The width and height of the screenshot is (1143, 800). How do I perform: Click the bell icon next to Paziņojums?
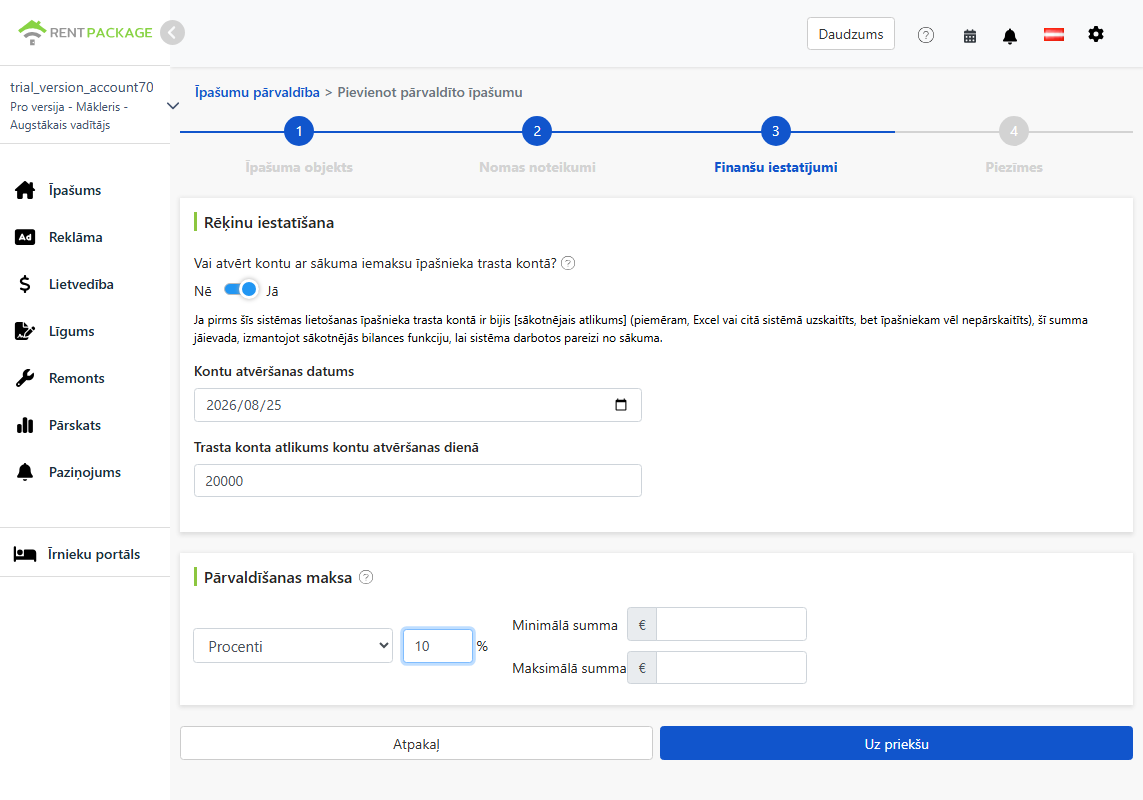point(25,472)
